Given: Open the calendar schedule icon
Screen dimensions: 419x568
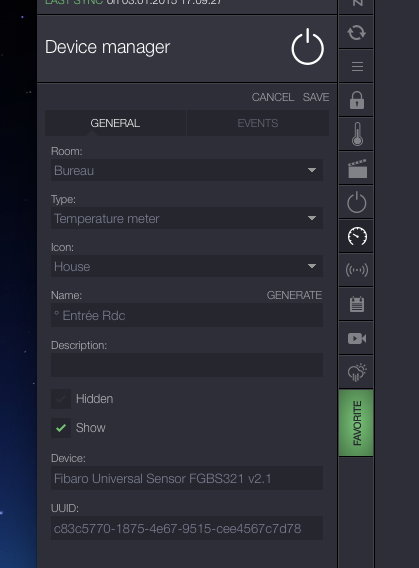Looking at the screenshot, I should 356,304.
